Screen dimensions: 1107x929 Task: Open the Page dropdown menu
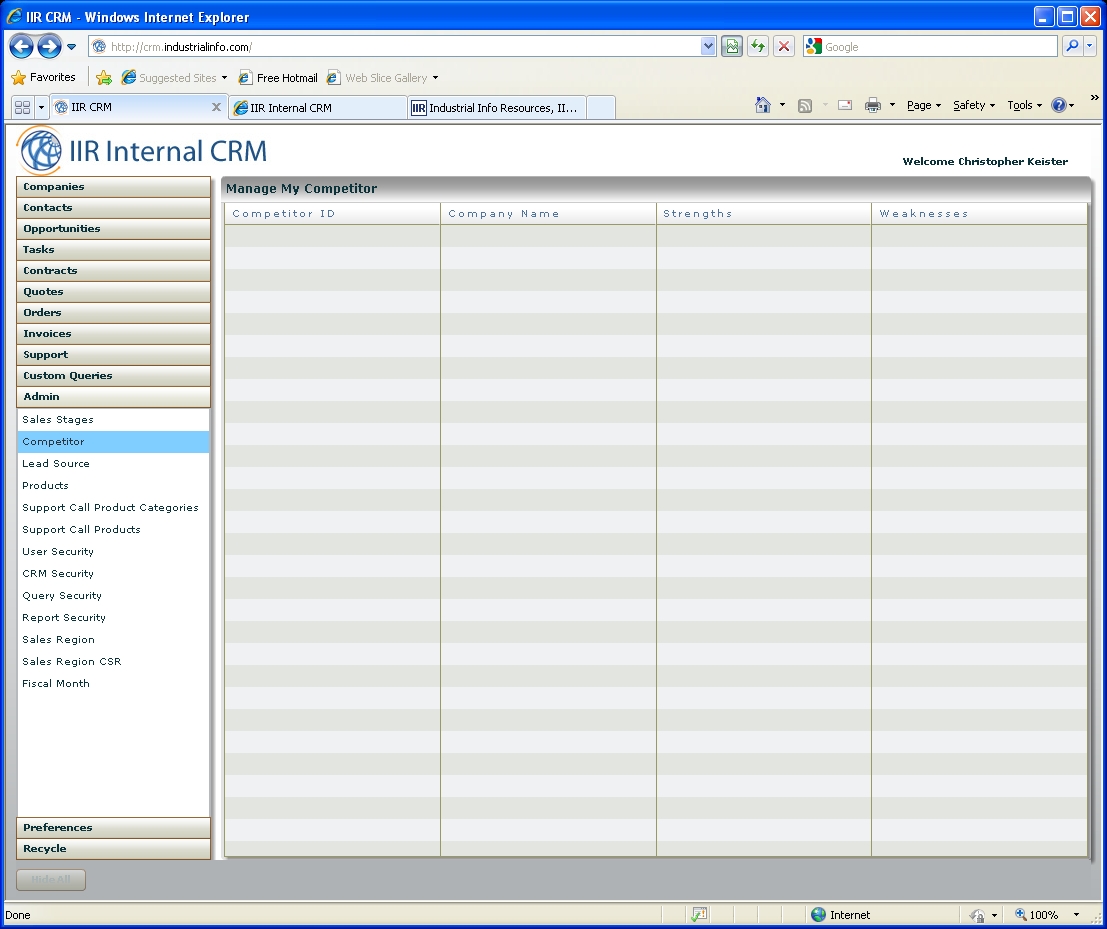pos(923,105)
